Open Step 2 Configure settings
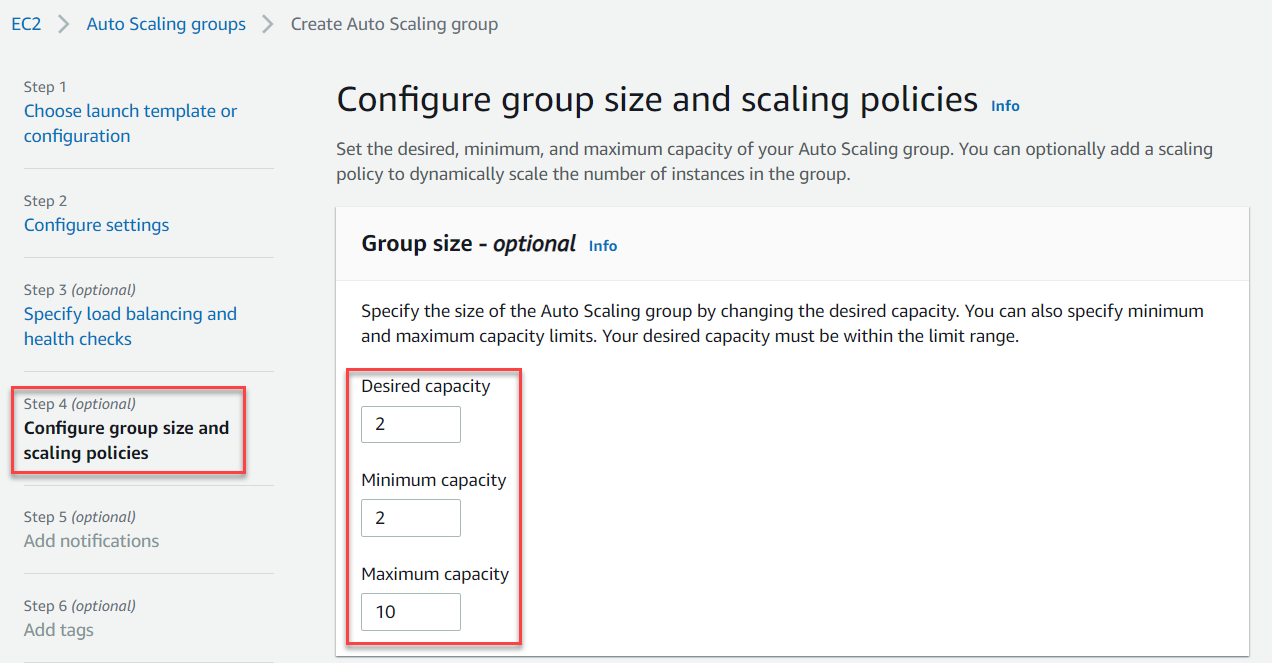 (96, 225)
